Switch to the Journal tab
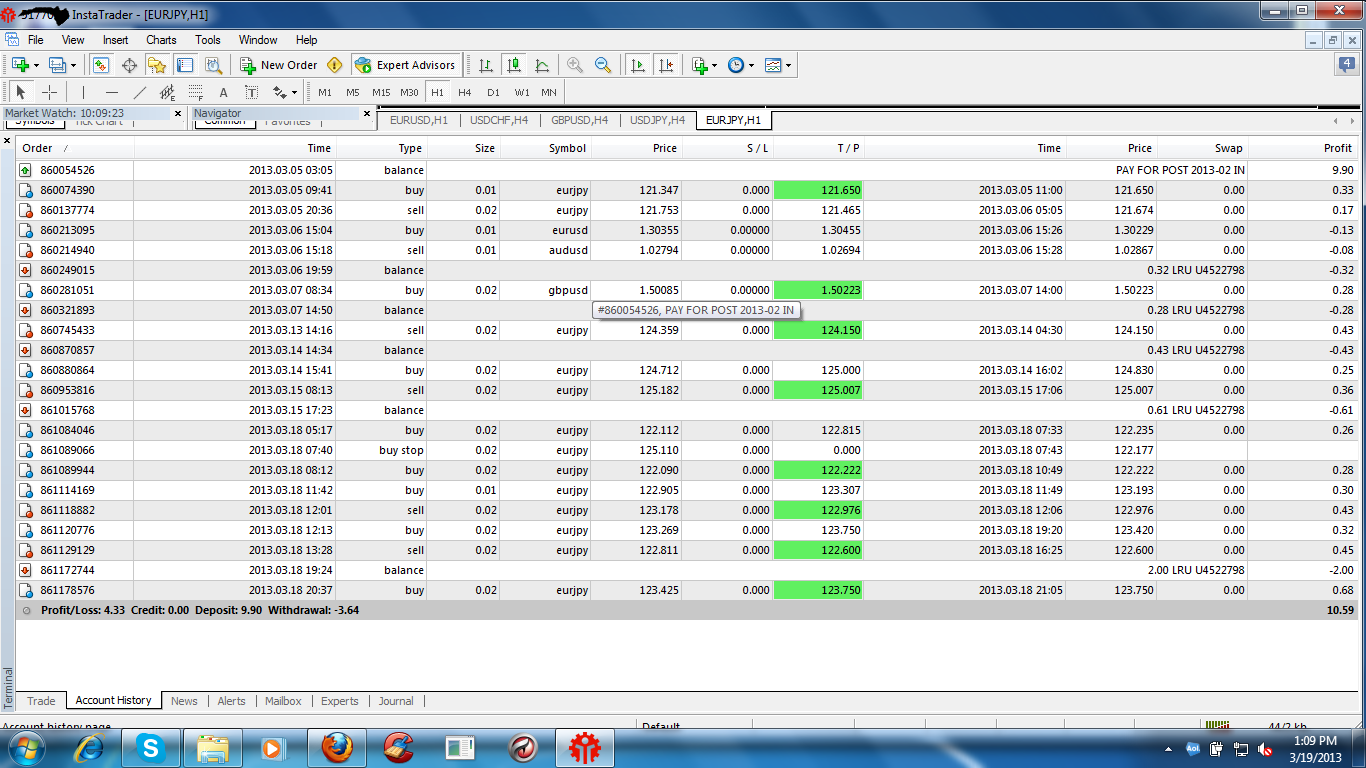The height and width of the screenshot is (768, 1366). pyautogui.click(x=396, y=701)
